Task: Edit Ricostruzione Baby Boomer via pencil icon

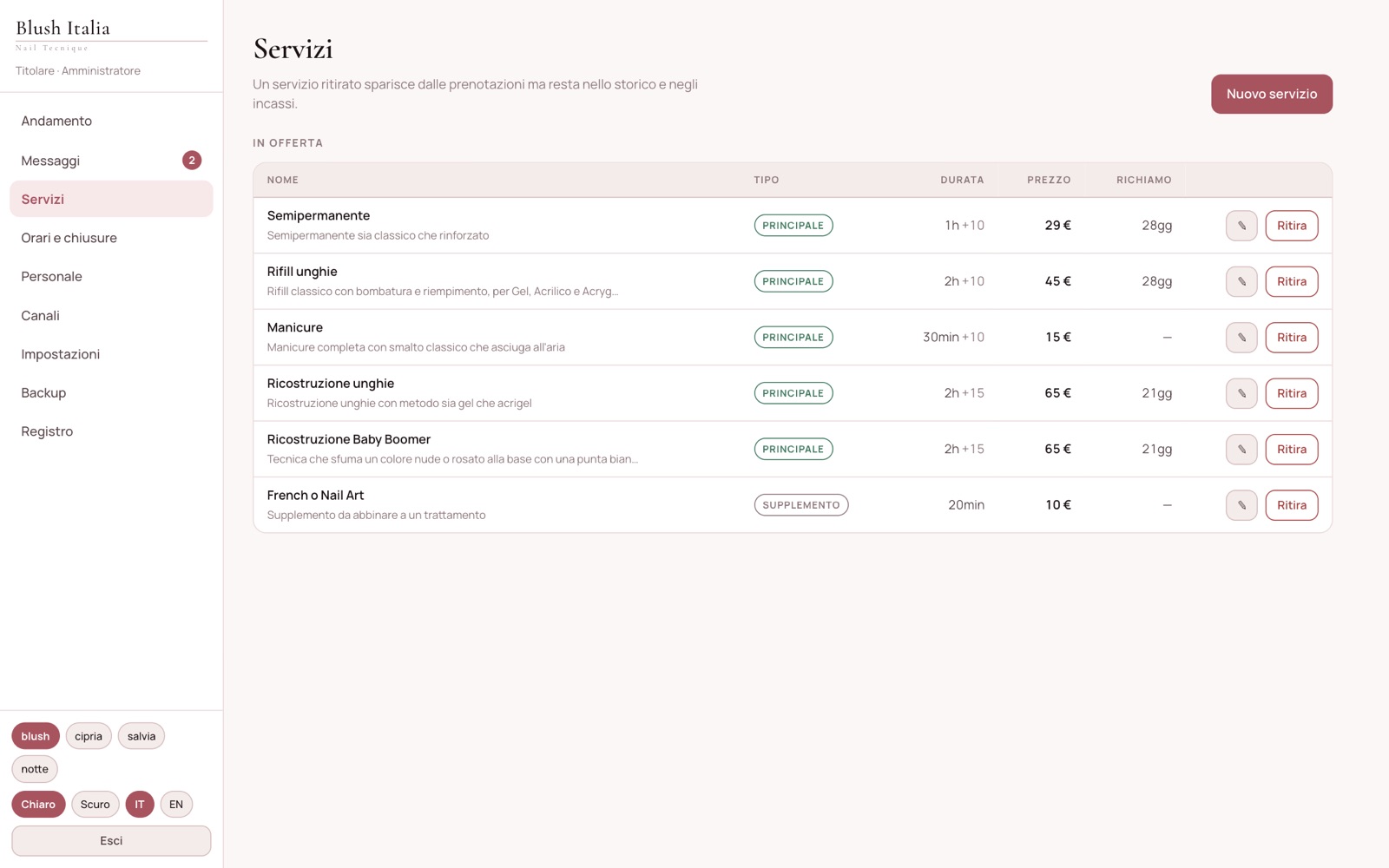Action: (x=1241, y=450)
